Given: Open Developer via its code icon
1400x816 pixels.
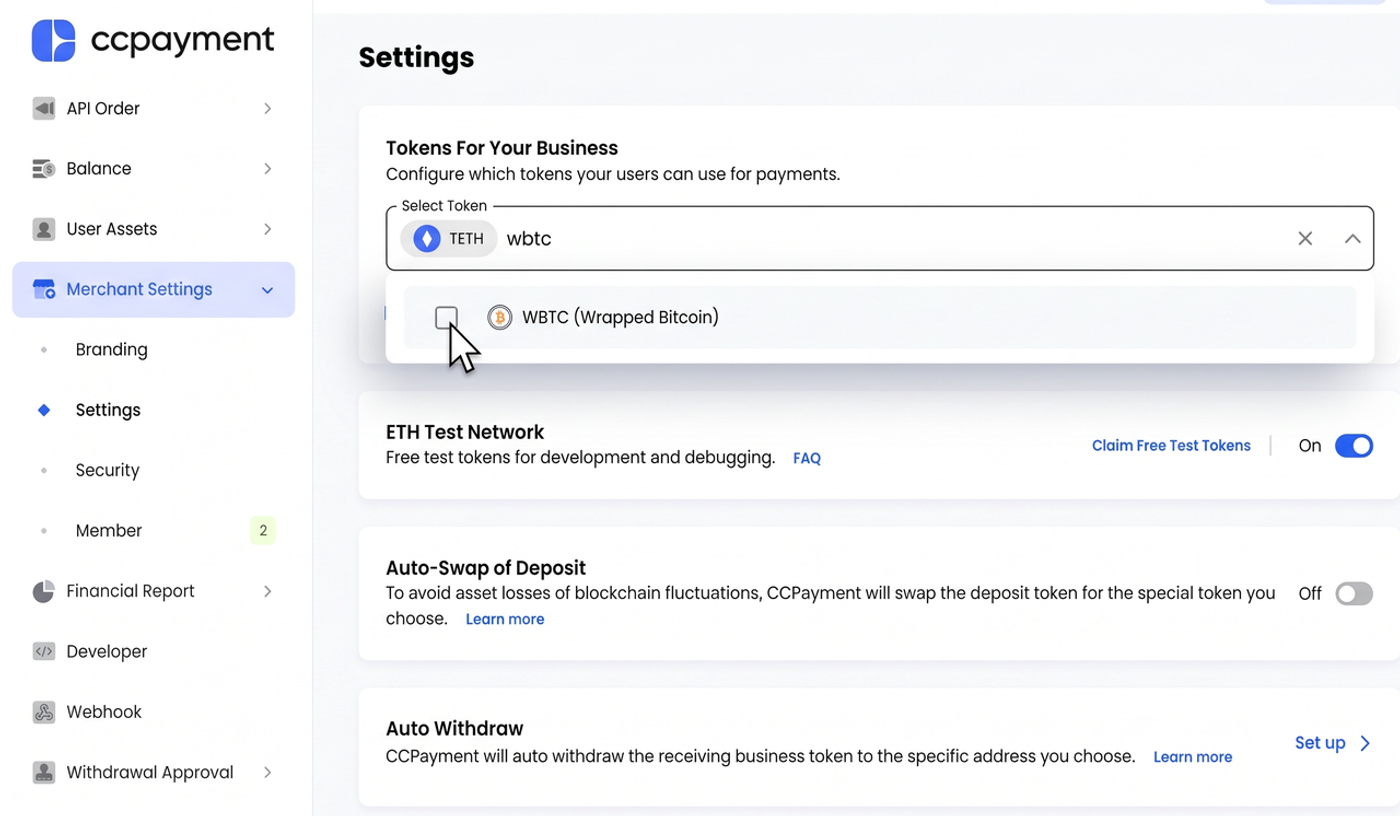Looking at the screenshot, I should pyautogui.click(x=44, y=651).
